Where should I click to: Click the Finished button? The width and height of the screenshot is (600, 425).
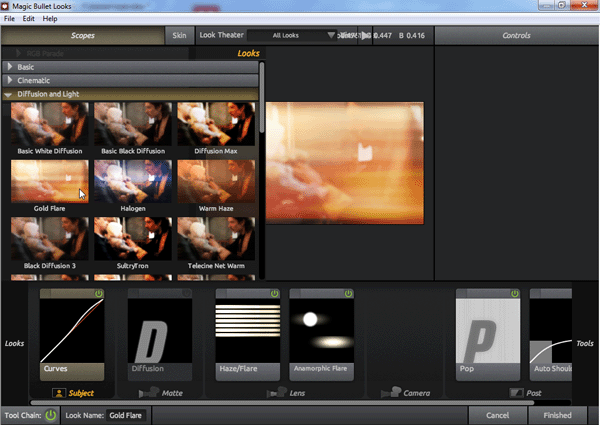(x=558, y=415)
